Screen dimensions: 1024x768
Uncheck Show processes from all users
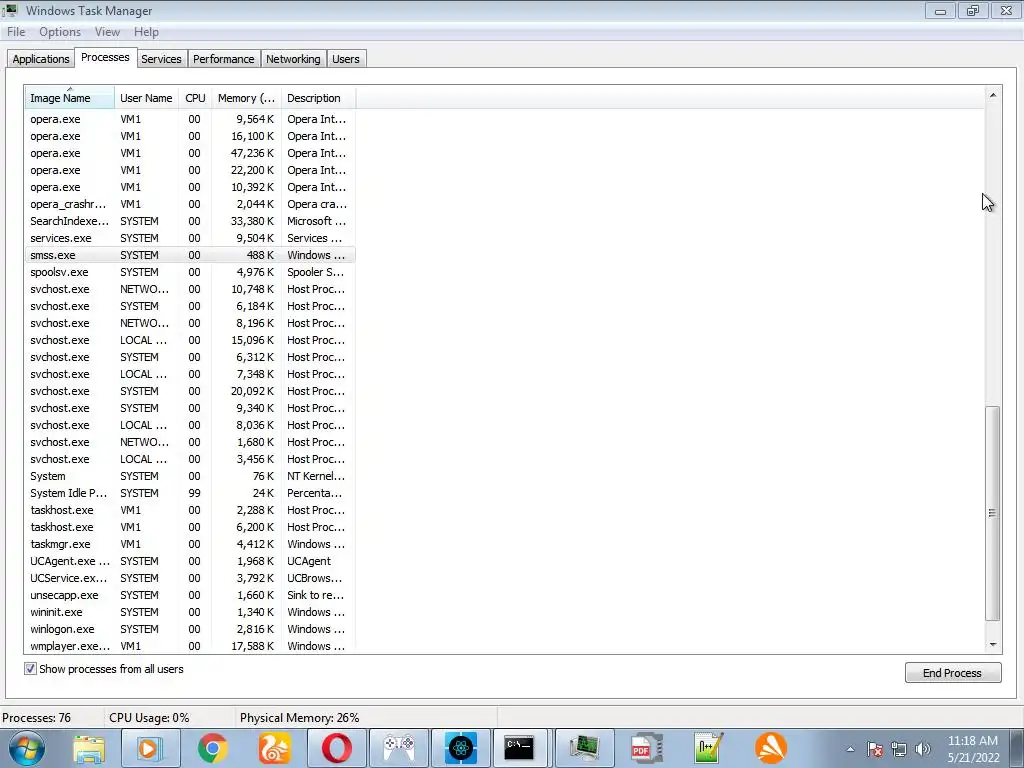click(30, 669)
